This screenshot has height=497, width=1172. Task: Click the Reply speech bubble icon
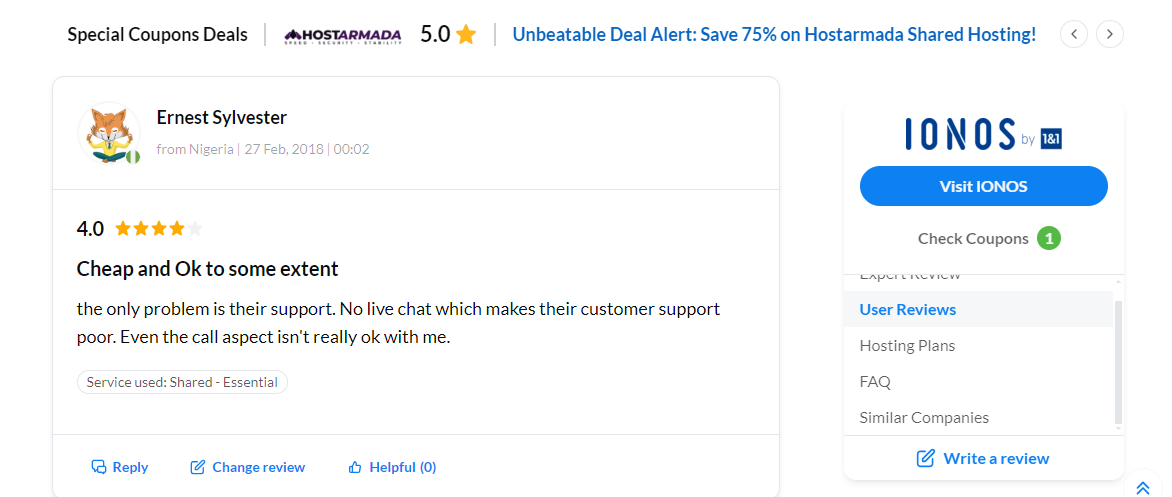99,467
